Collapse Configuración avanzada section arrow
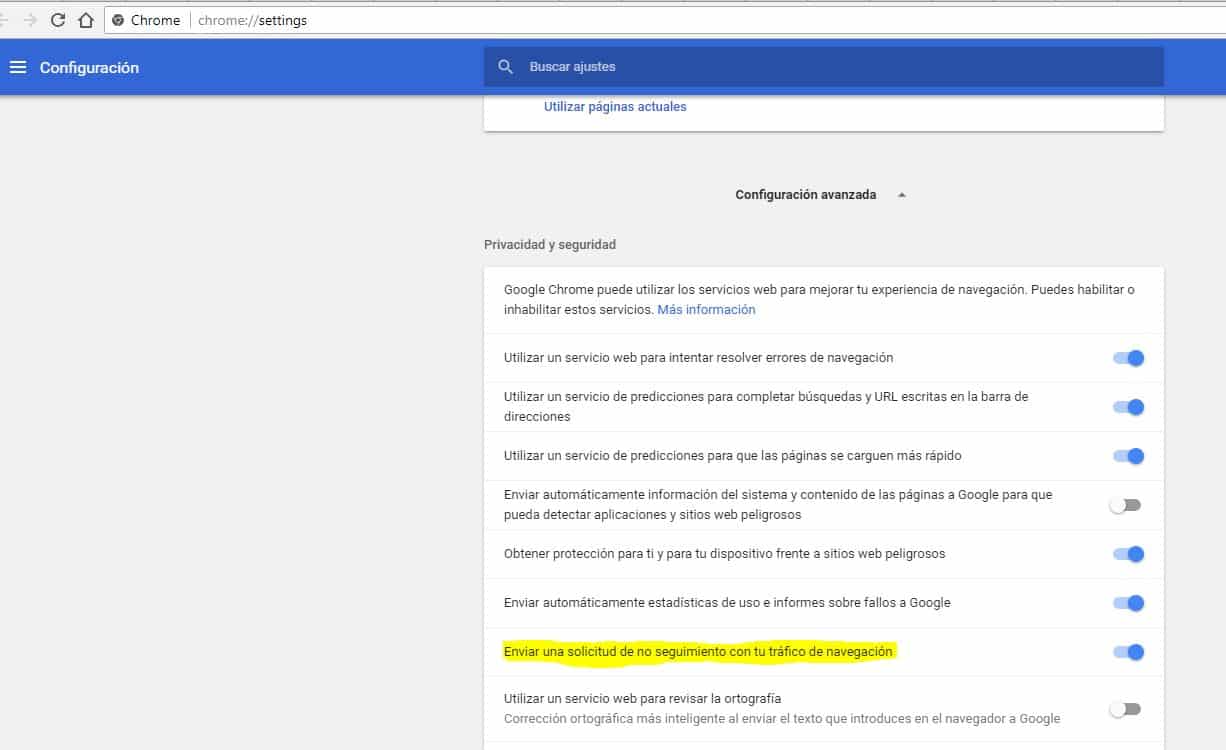 [x=902, y=195]
